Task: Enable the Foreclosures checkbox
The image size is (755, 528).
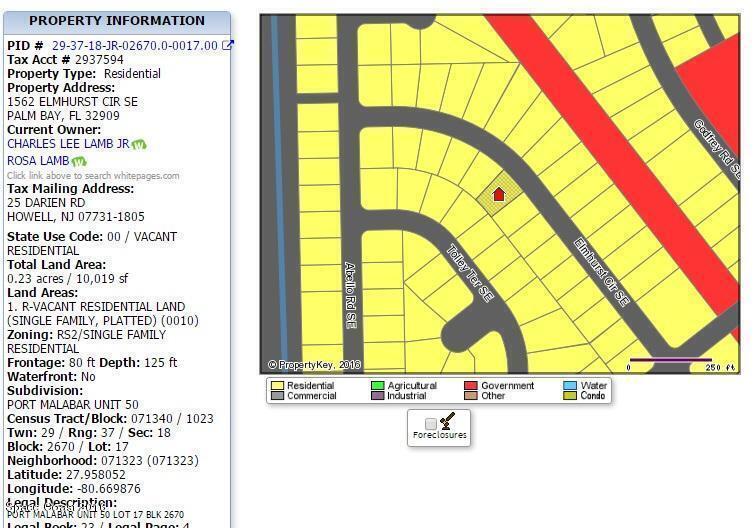Action: click(430, 423)
